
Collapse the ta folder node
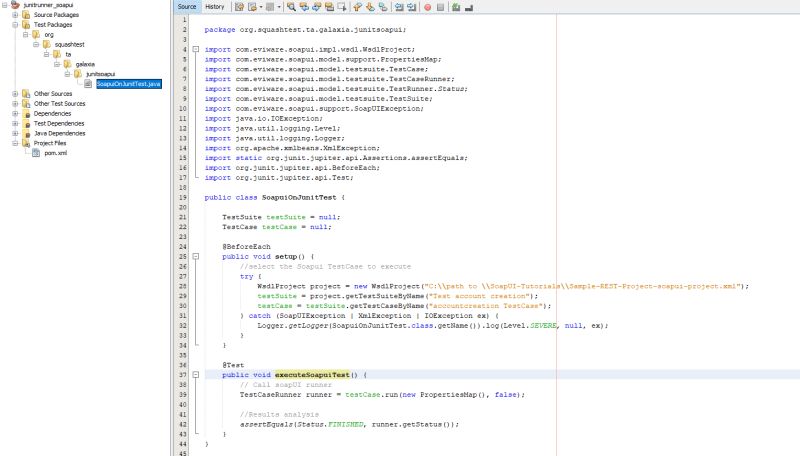click(x=46, y=54)
